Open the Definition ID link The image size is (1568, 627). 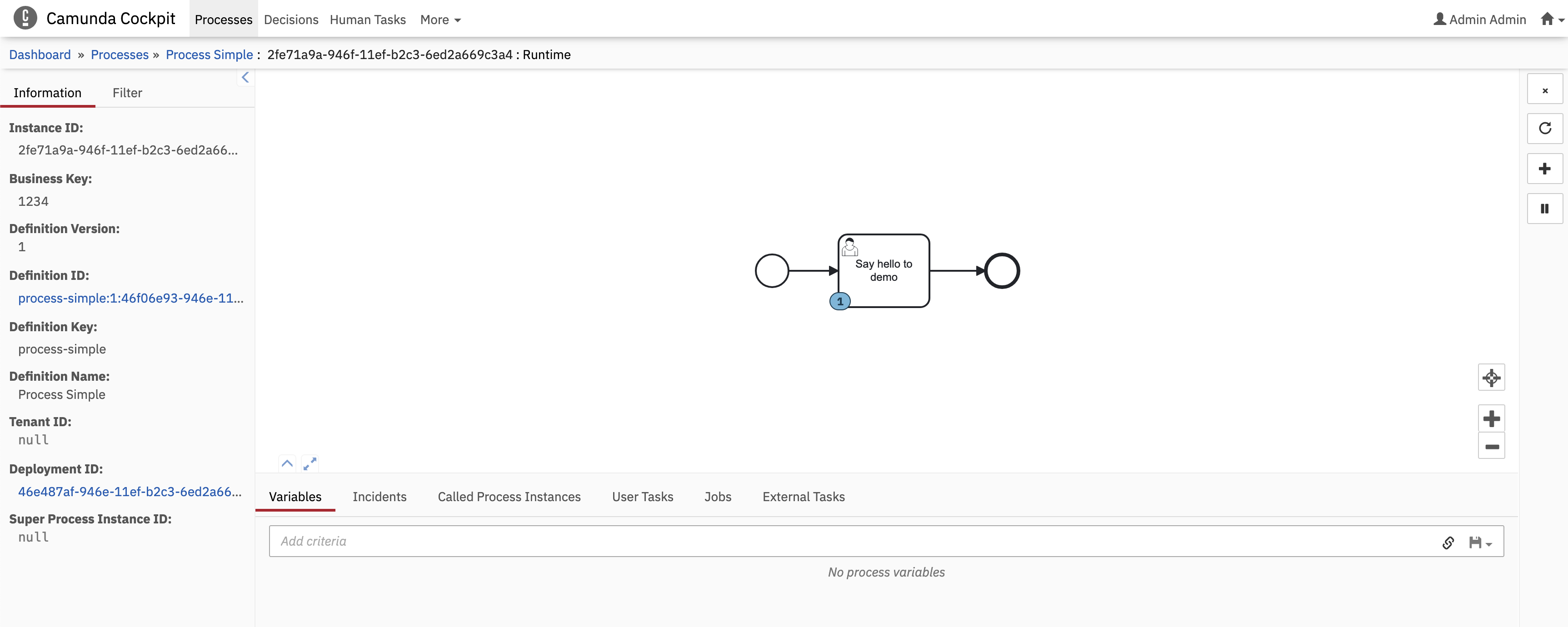[131, 299]
